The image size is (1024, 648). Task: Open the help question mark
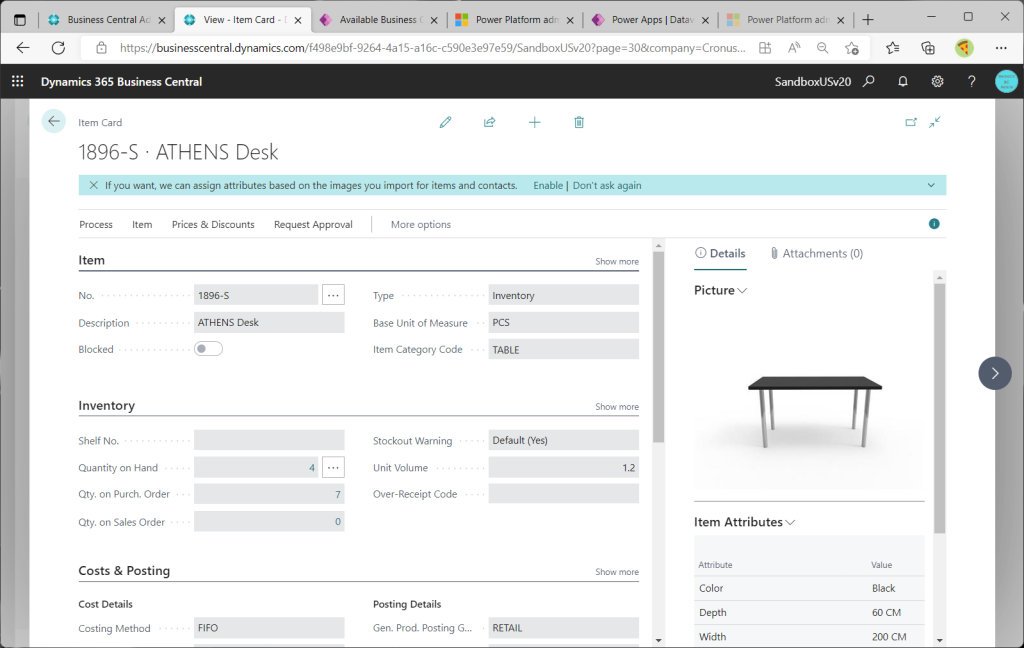click(971, 81)
